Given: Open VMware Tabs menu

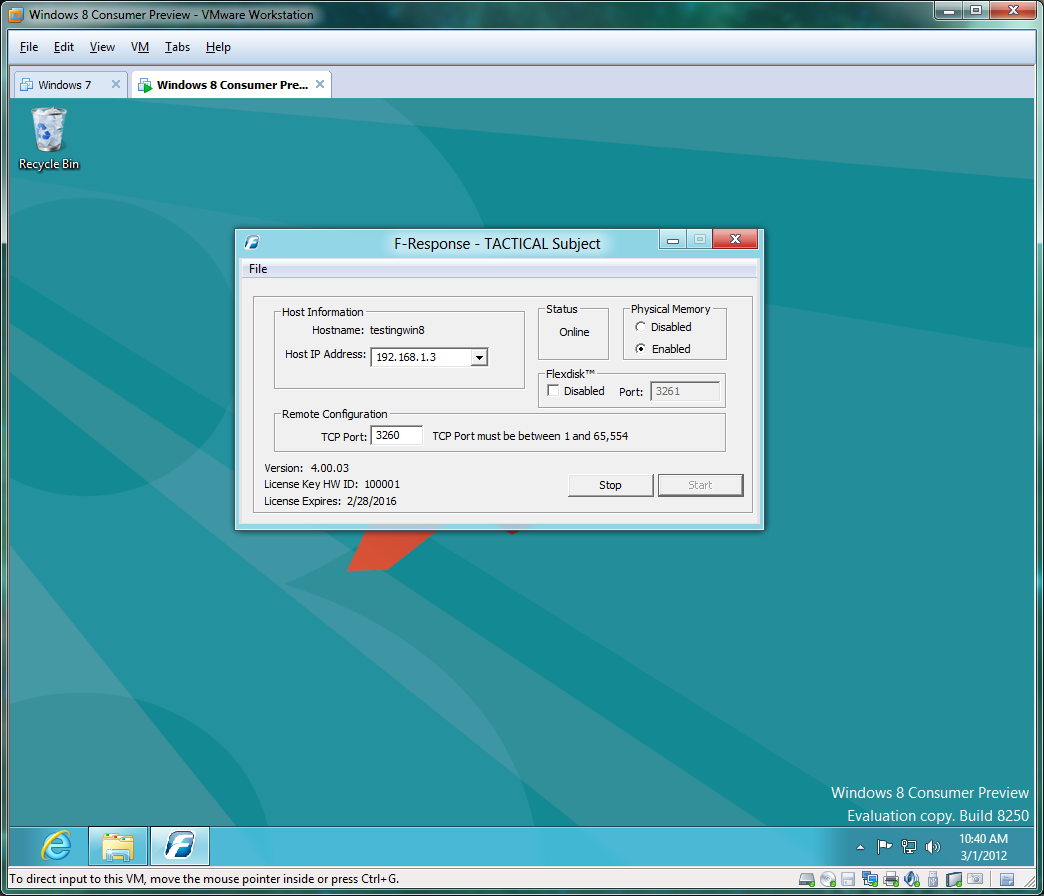Looking at the screenshot, I should [178, 47].
